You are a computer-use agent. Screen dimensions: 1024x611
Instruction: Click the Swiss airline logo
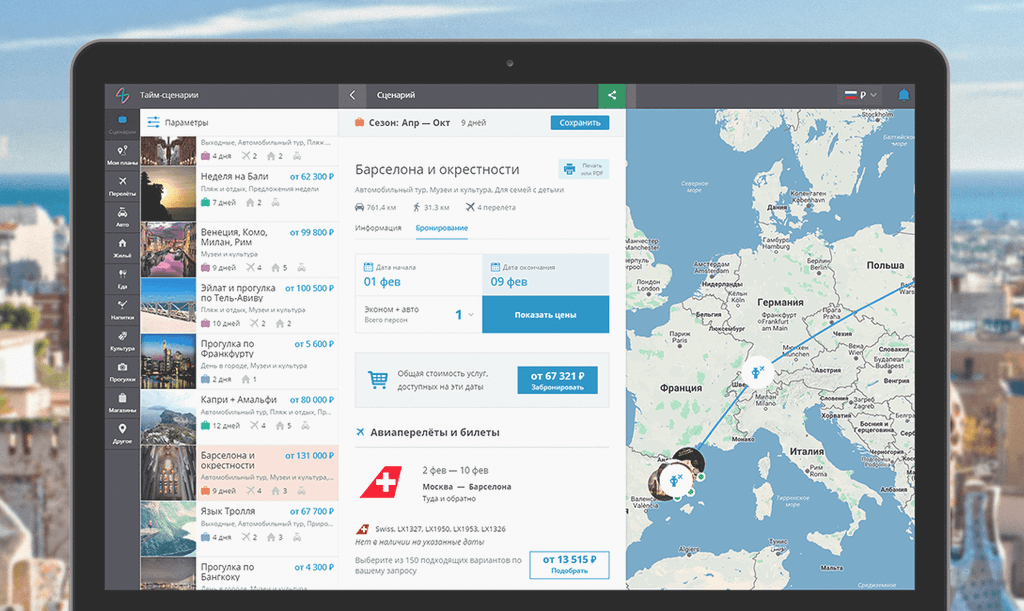tap(381, 482)
